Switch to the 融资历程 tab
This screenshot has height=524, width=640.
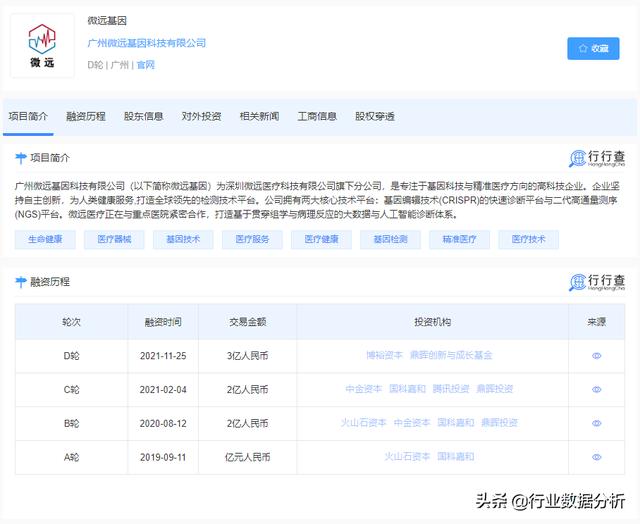click(x=86, y=116)
